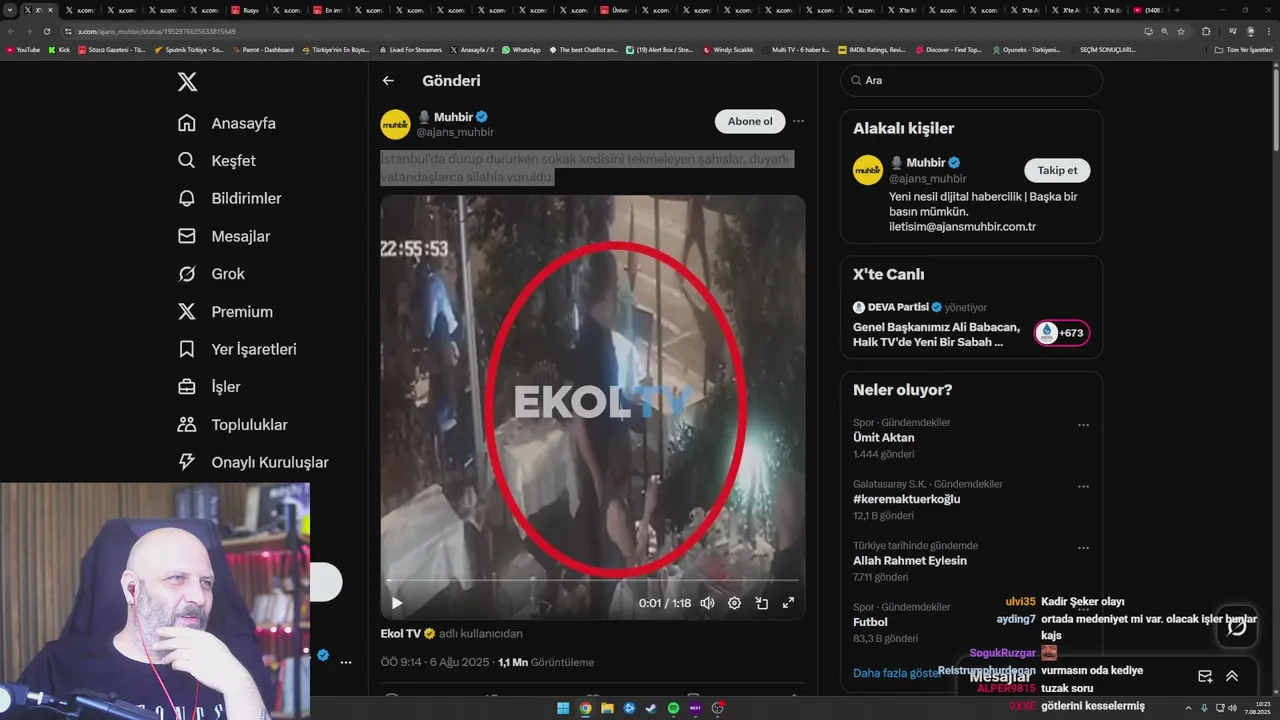Image resolution: width=1280 pixels, height=720 pixels.
Task: Open Muhbir profile in Alakalı kişiler
Action: click(925, 162)
